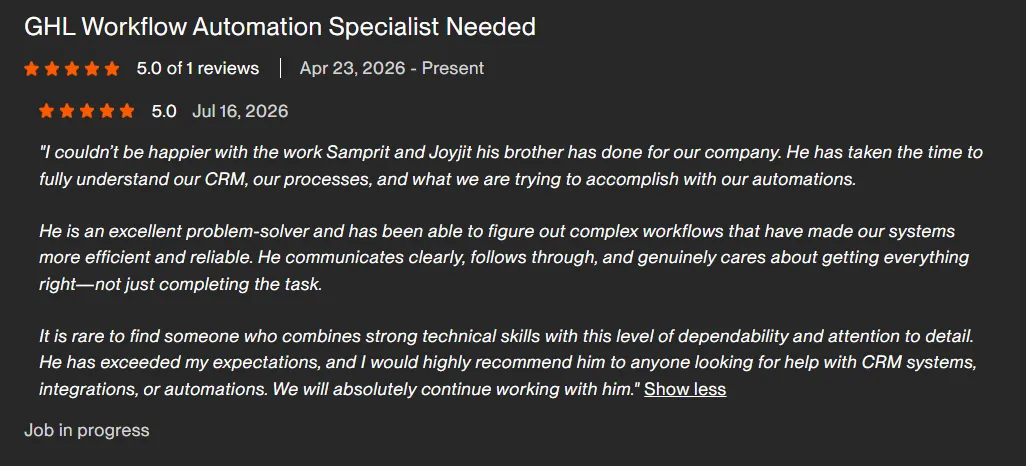
Task: Click fourth star of Jul 16 review
Action: 107,111
